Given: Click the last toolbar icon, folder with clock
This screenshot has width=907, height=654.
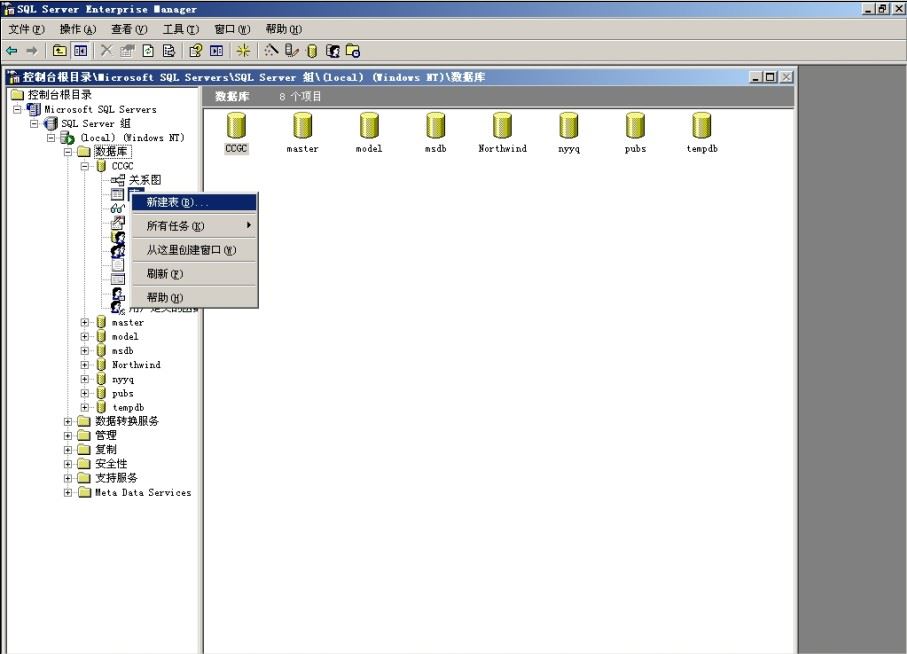Looking at the screenshot, I should pyautogui.click(x=353, y=51).
